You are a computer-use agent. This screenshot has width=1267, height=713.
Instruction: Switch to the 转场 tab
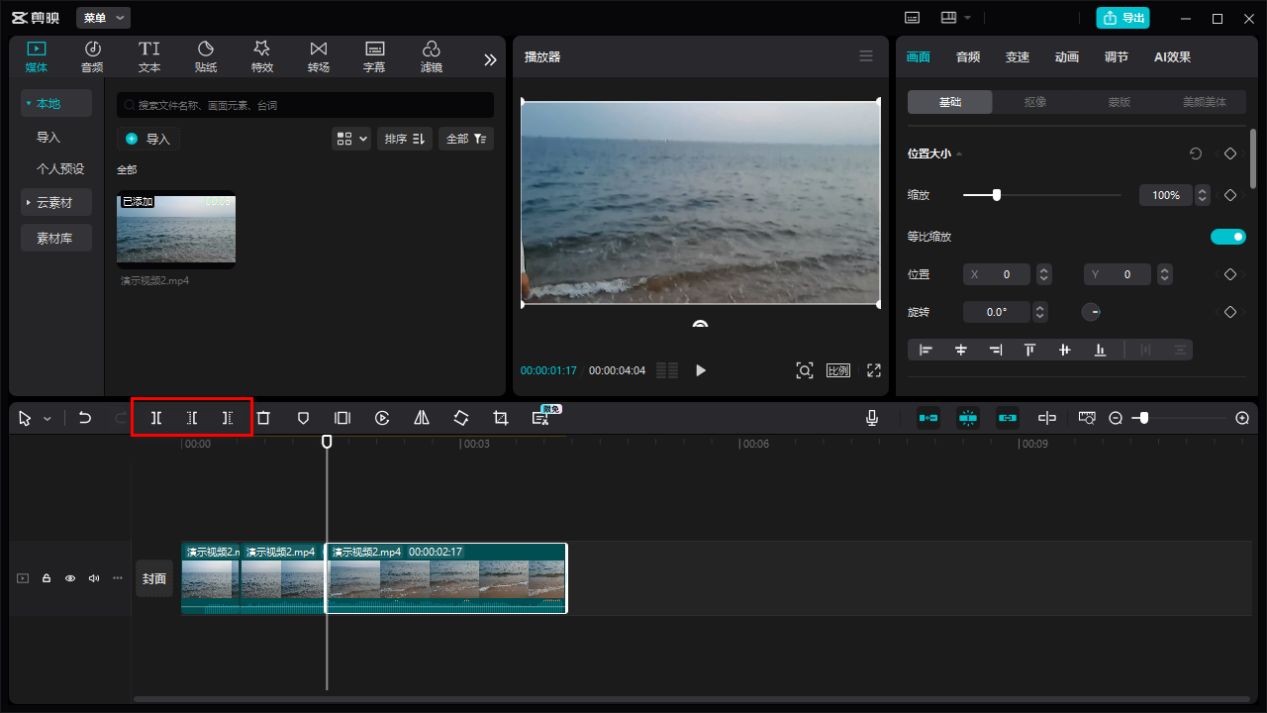(318, 57)
